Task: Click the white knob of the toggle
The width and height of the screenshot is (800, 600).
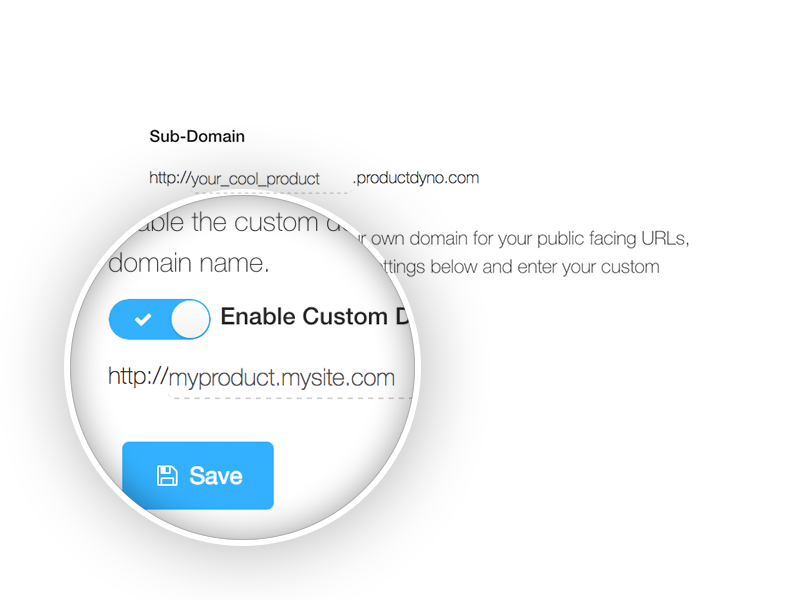Action: tap(190, 319)
